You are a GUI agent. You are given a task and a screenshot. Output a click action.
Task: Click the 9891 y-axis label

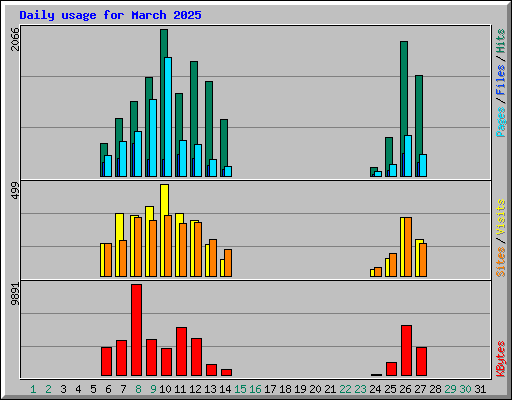(x=15, y=294)
